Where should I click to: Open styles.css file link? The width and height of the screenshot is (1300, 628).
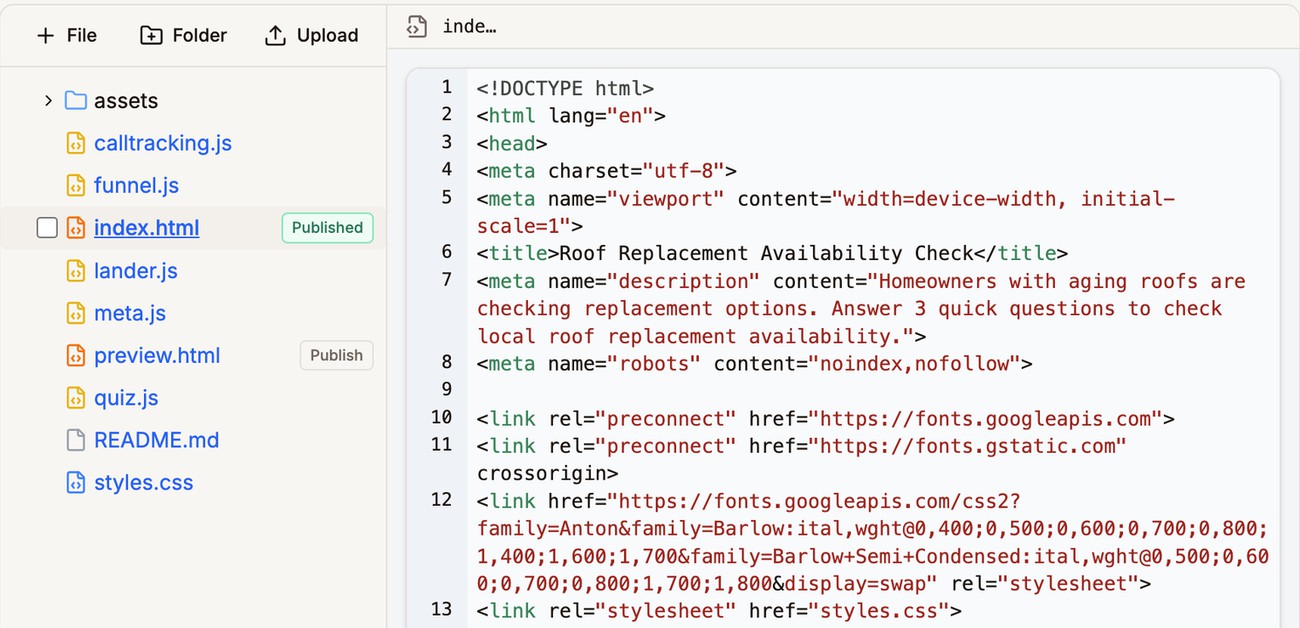coord(144,482)
